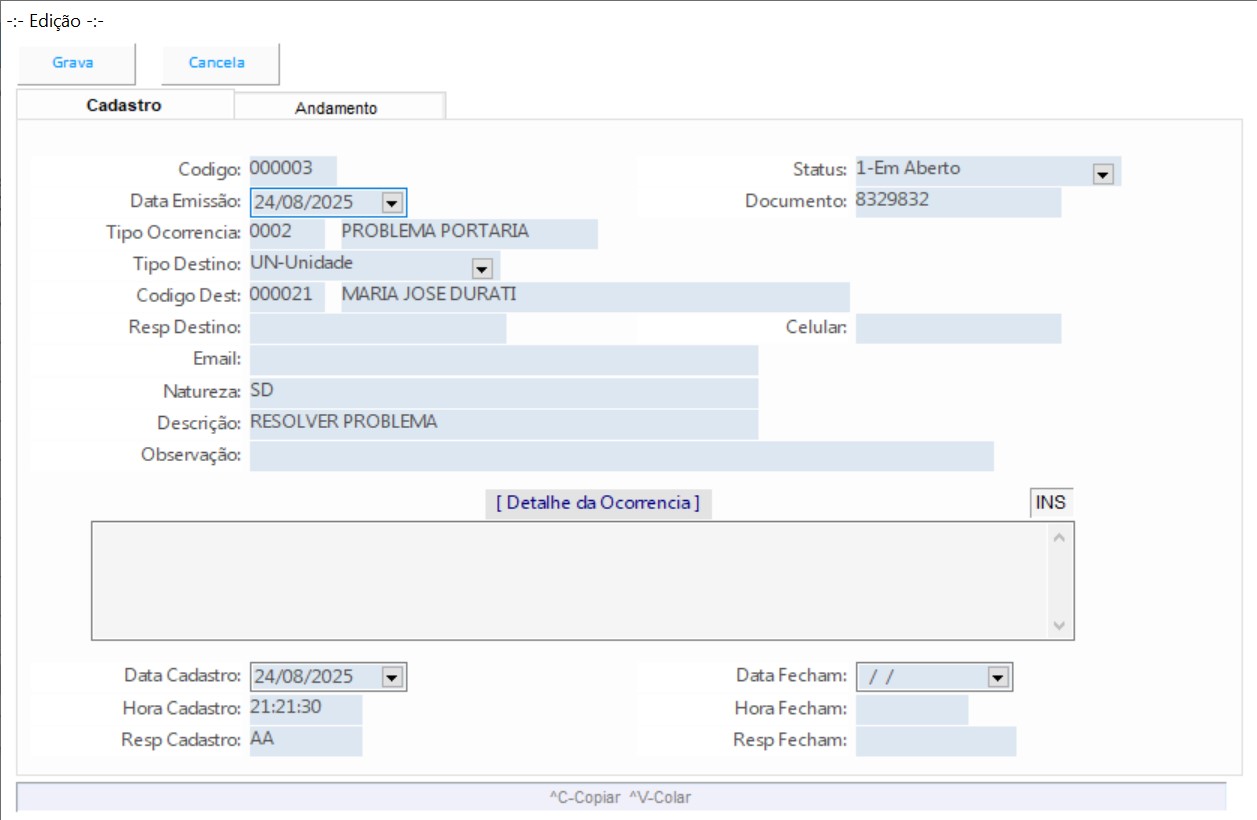Click the Email input field
Viewport: 1257px width, 820px height.
pos(503,360)
